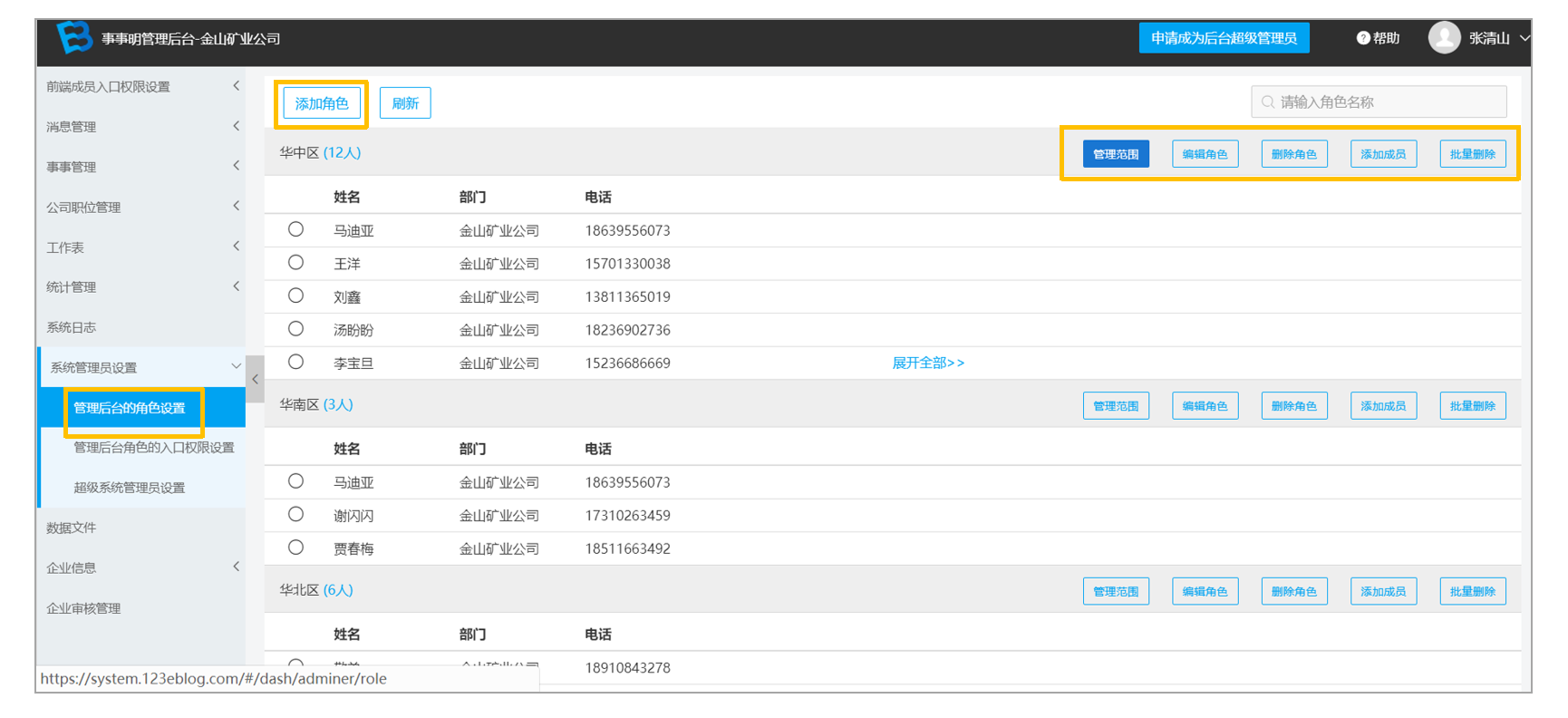Click the 添加角色 button
1568x718 pixels.
click(322, 103)
